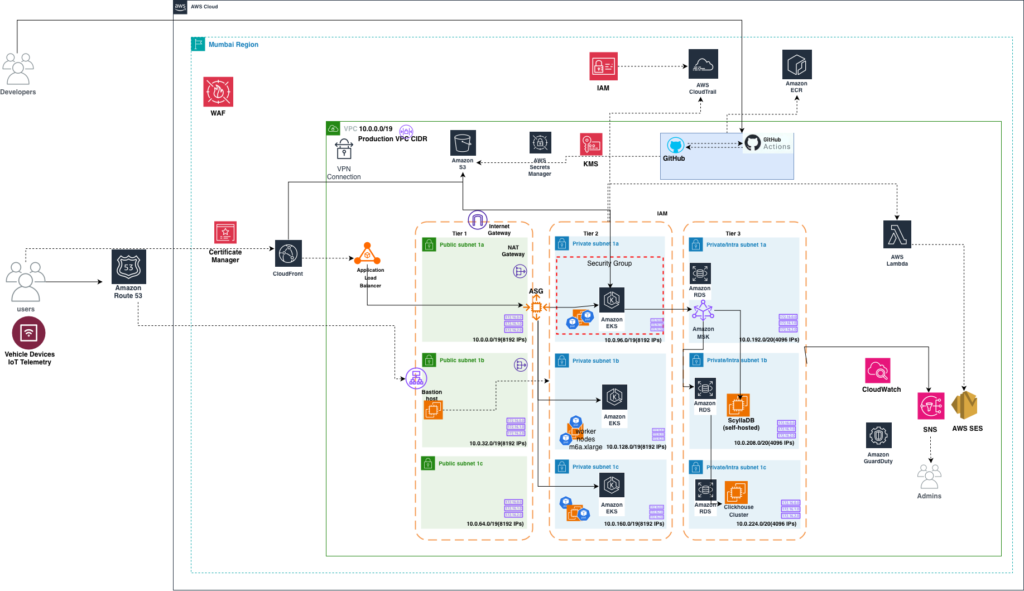Click the Amazon MSK icon
The height and width of the screenshot is (591, 1024).
(x=703, y=311)
